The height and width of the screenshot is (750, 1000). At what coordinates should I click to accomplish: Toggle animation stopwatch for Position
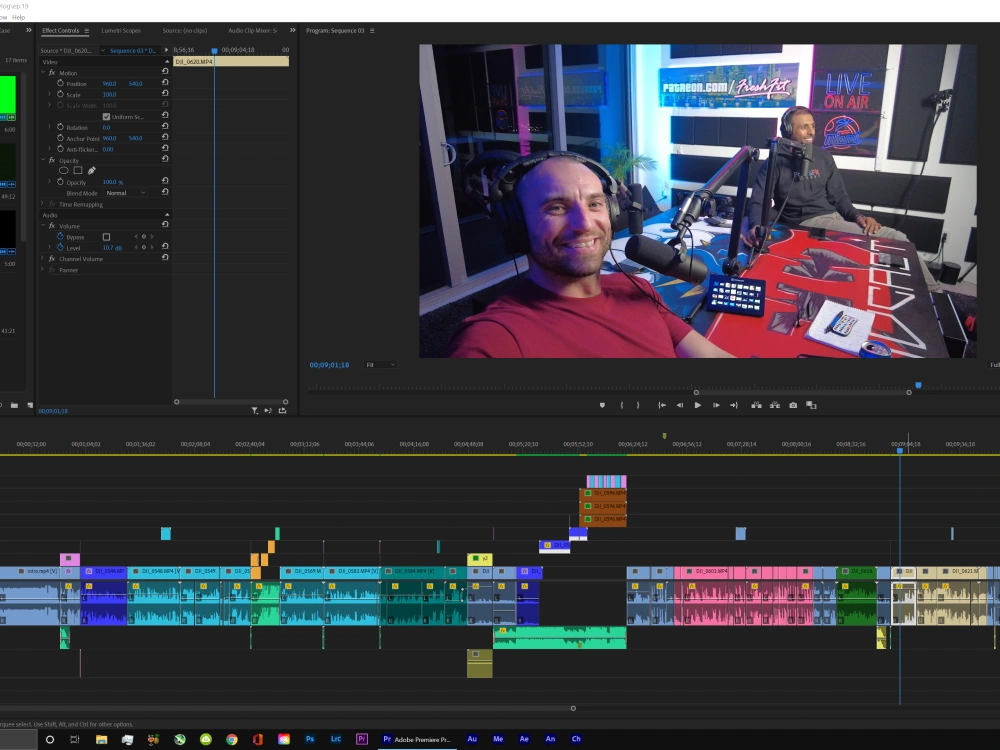pyautogui.click(x=61, y=83)
